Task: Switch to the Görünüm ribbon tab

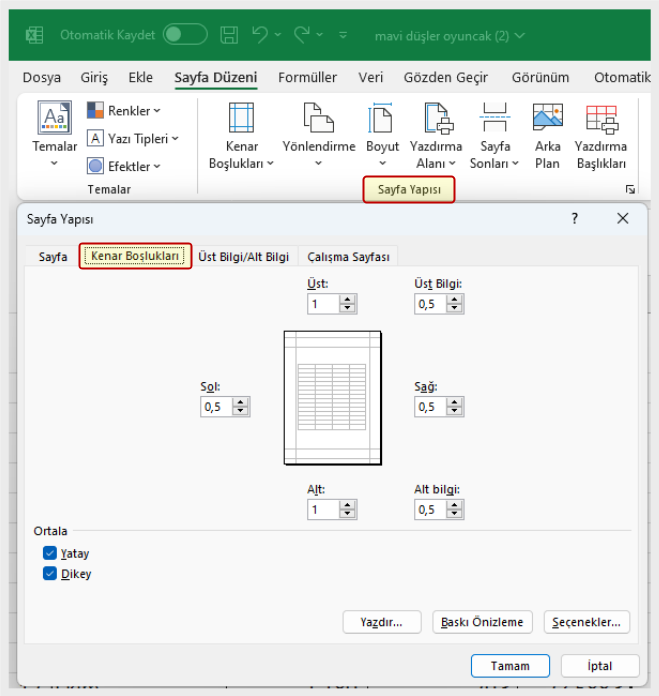Action: (x=540, y=78)
